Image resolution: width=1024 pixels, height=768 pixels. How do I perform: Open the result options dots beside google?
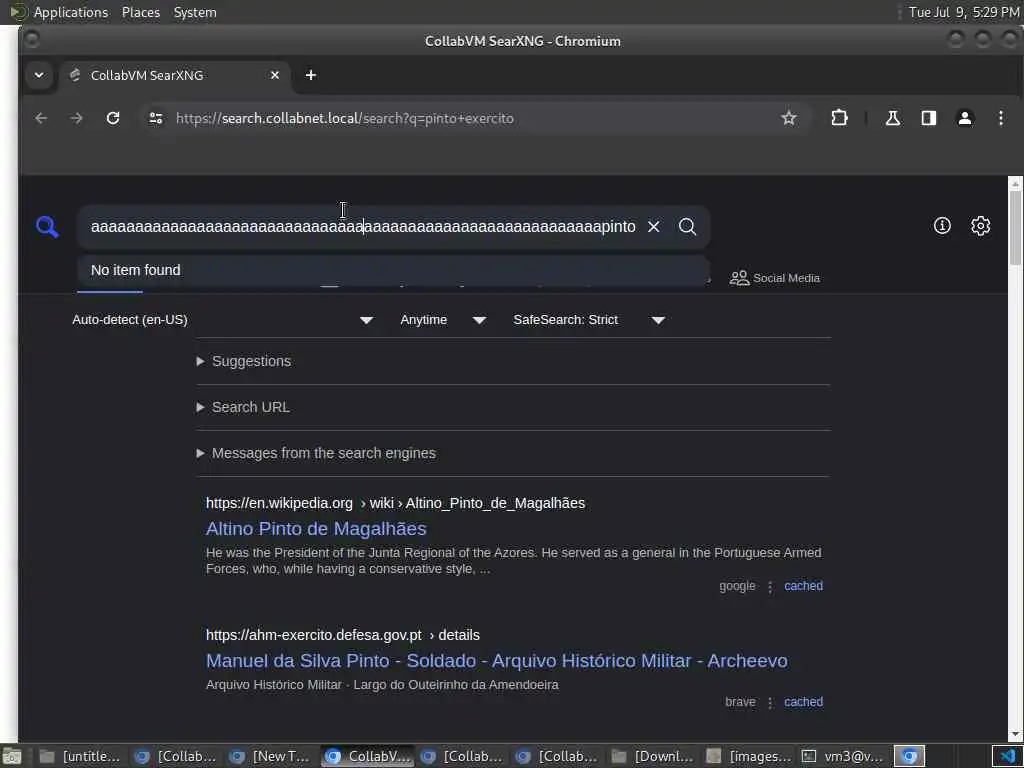tap(770, 587)
